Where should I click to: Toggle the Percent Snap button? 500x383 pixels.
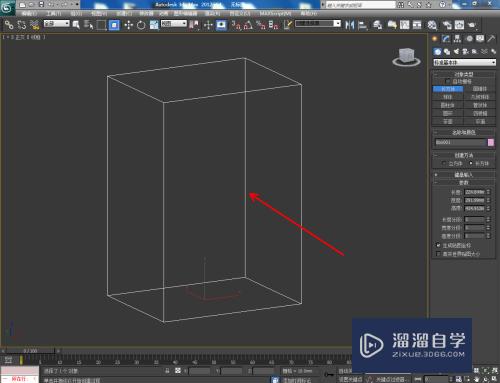261,25
